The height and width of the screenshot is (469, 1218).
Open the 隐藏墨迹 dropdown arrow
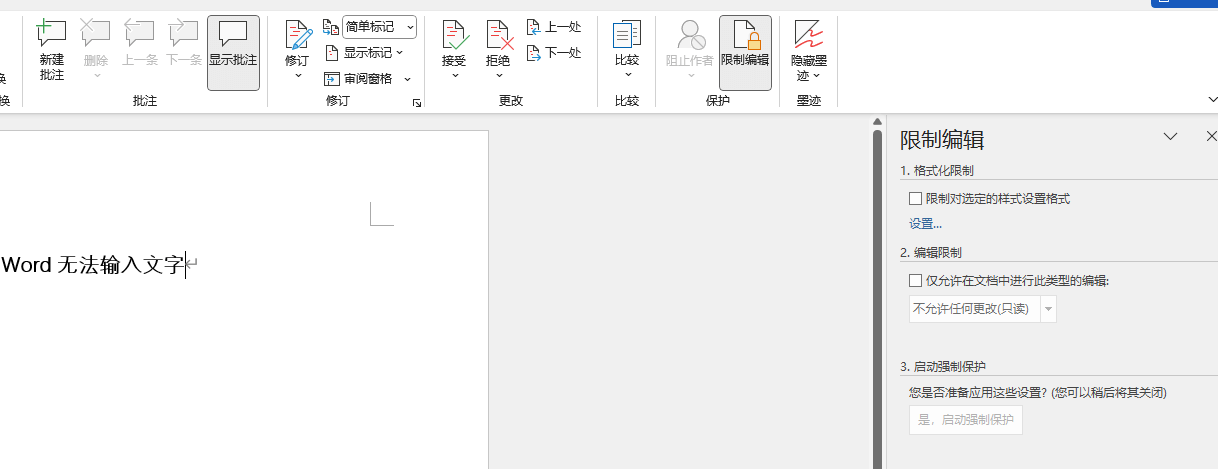click(816, 76)
